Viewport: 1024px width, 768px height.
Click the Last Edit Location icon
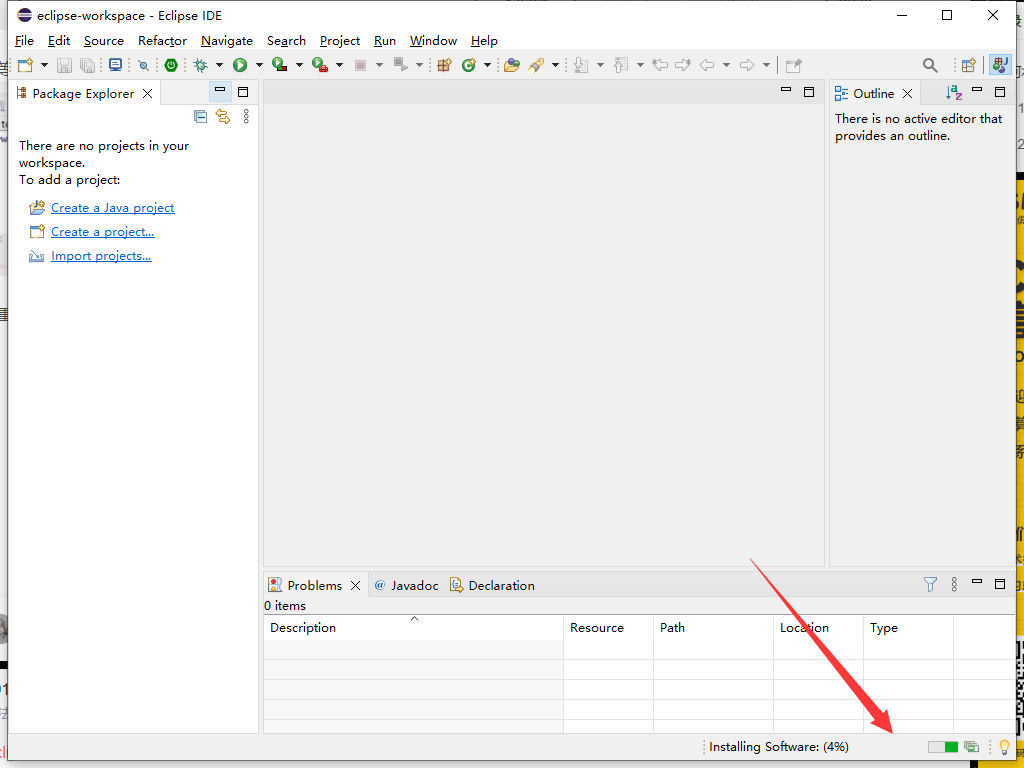click(x=660, y=65)
